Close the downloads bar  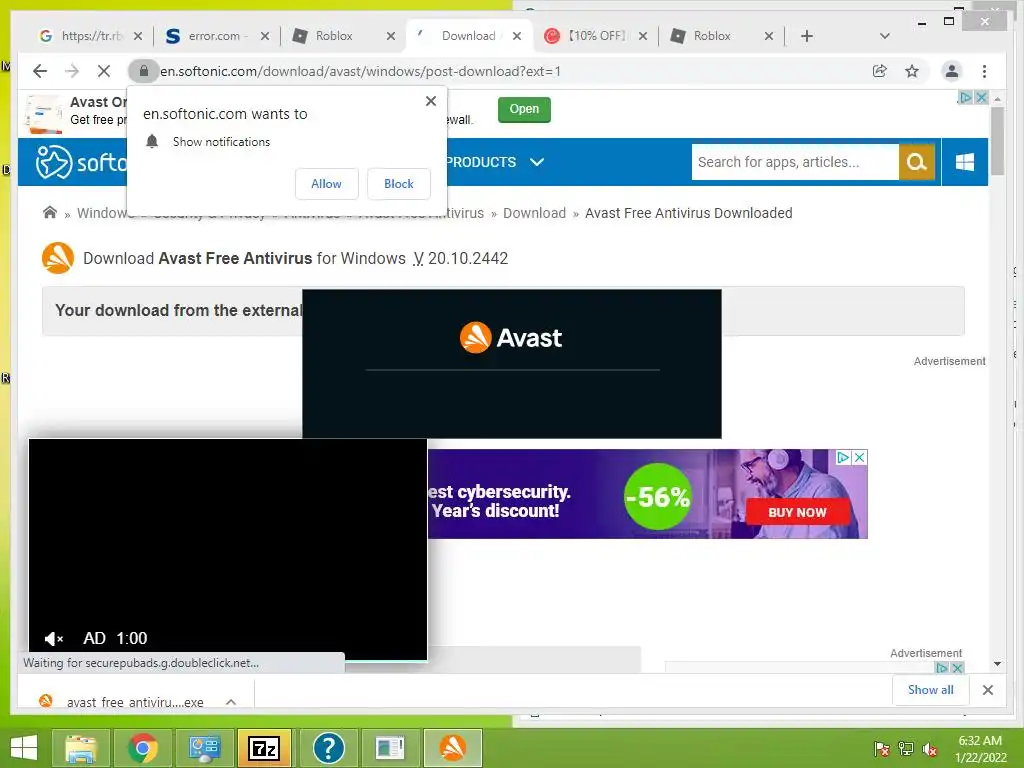[987, 690]
